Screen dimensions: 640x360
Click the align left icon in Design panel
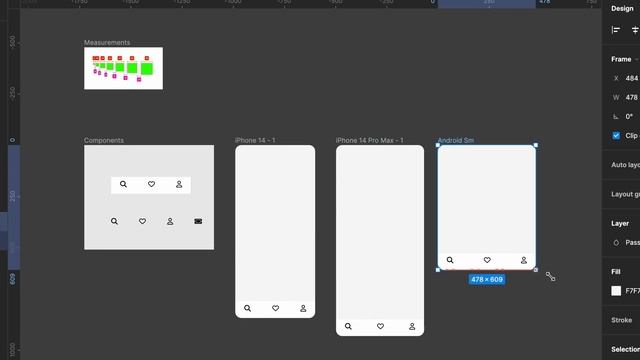tap(616, 30)
